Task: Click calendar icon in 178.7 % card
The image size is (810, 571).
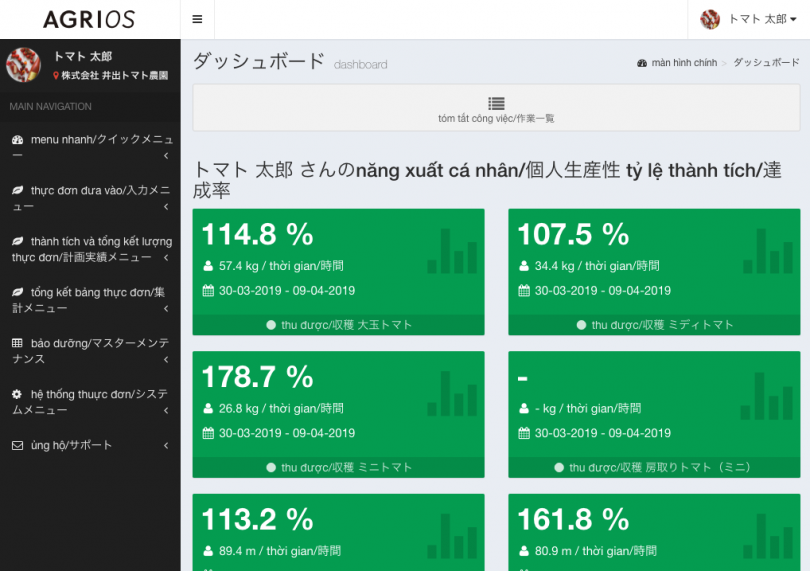Action: 208,433
